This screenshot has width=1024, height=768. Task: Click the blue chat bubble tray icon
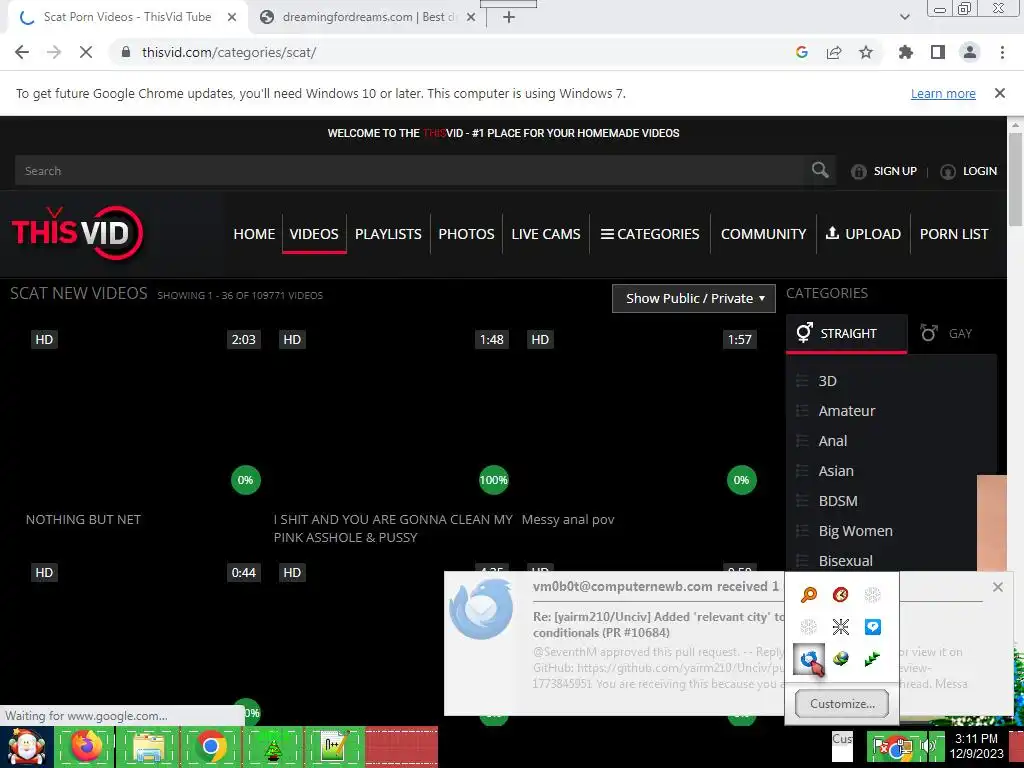coord(872,627)
